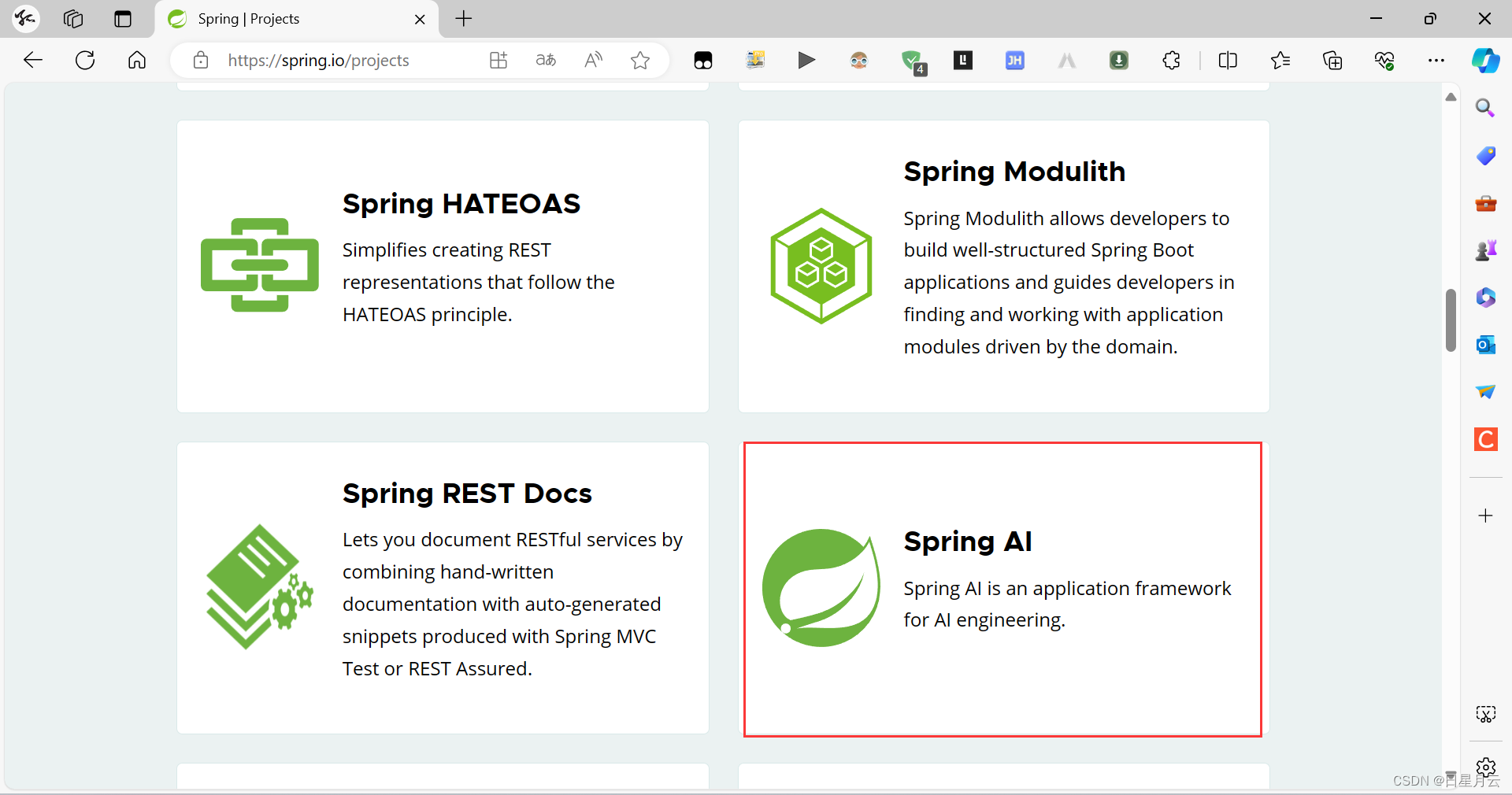Image resolution: width=1512 pixels, height=795 pixels.
Task: Open the Copilot sidebar
Action: pos(1486,60)
